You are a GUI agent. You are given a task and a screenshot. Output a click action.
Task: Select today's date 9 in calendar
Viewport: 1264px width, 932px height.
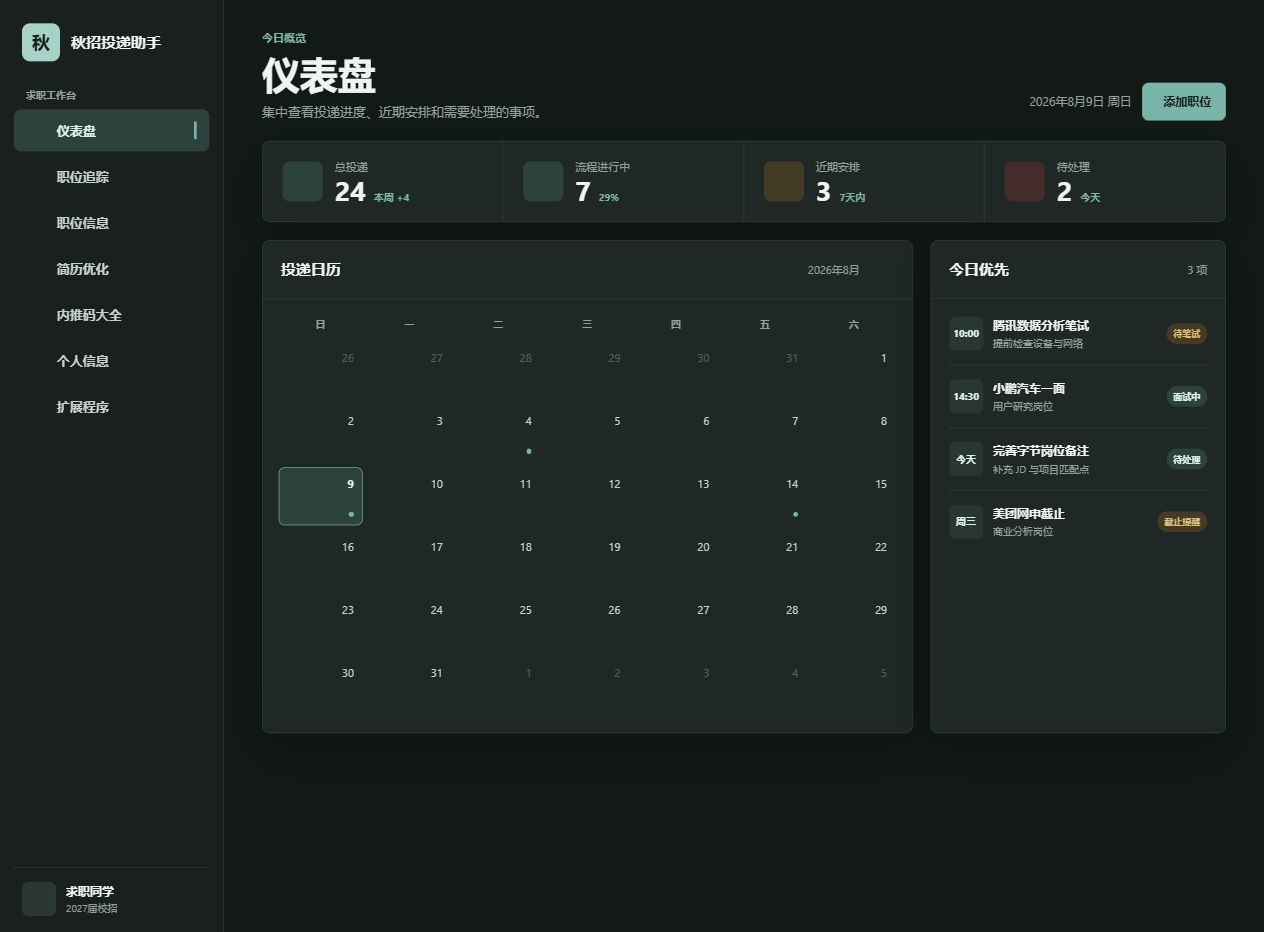pos(321,496)
